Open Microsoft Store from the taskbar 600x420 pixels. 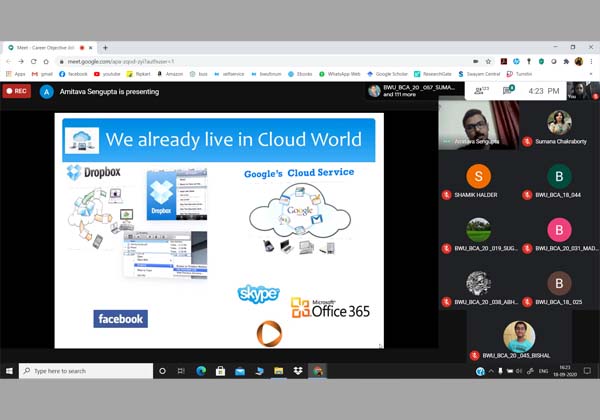pos(220,371)
